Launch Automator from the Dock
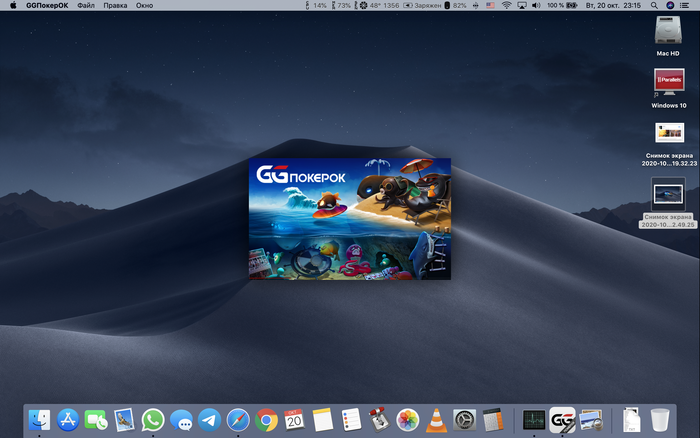The width and height of the screenshot is (700, 438). [379, 420]
